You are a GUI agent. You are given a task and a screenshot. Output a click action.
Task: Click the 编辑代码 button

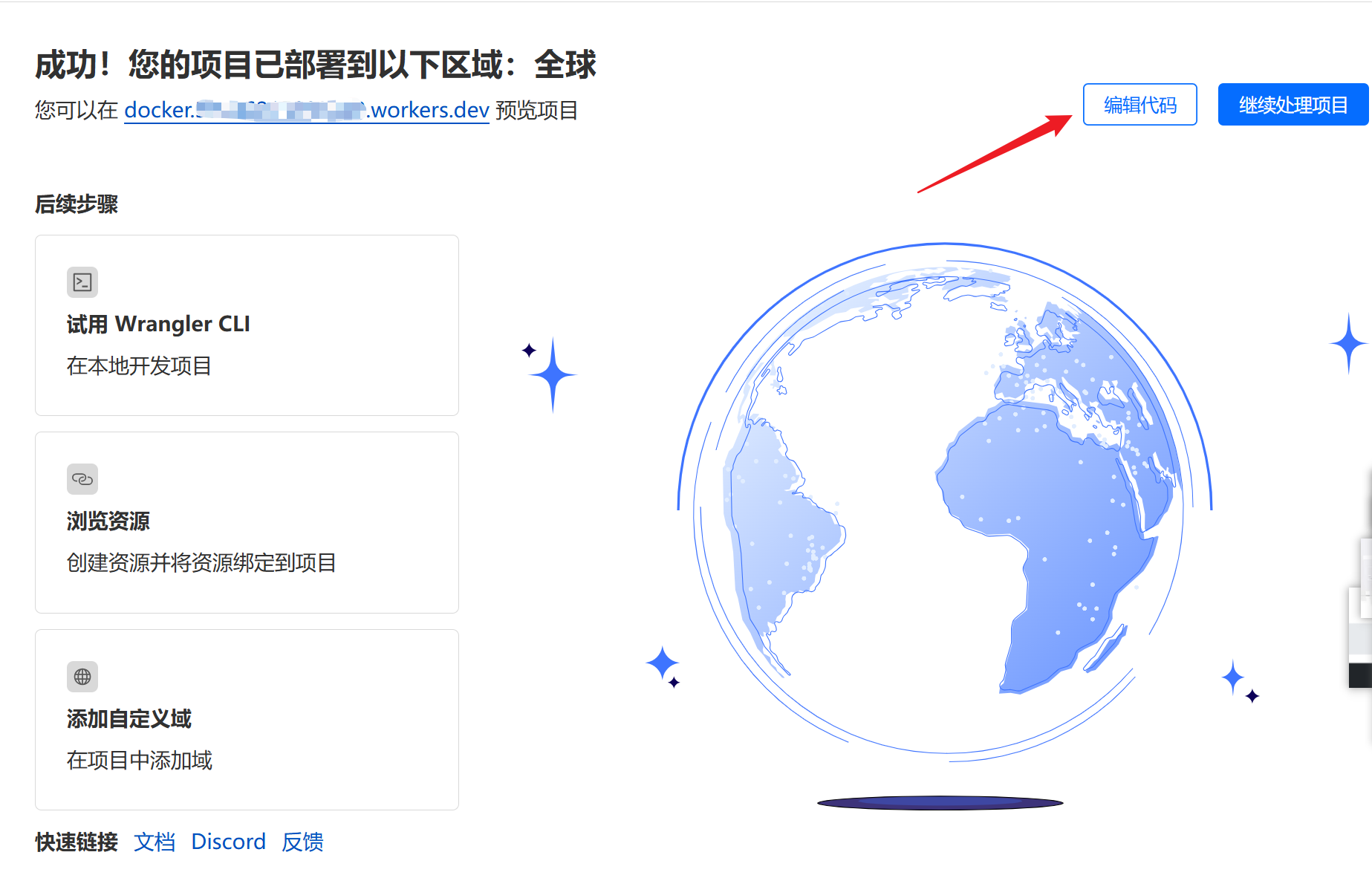pos(1139,105)
